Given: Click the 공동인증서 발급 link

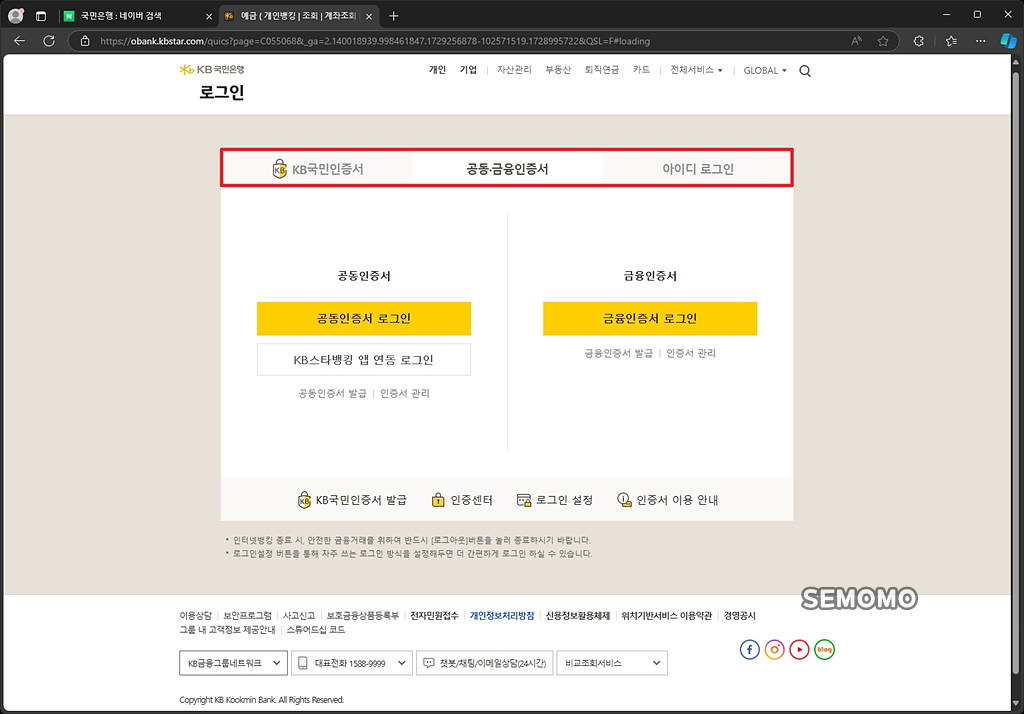Looking at the screenshot, I should [332, 393].
